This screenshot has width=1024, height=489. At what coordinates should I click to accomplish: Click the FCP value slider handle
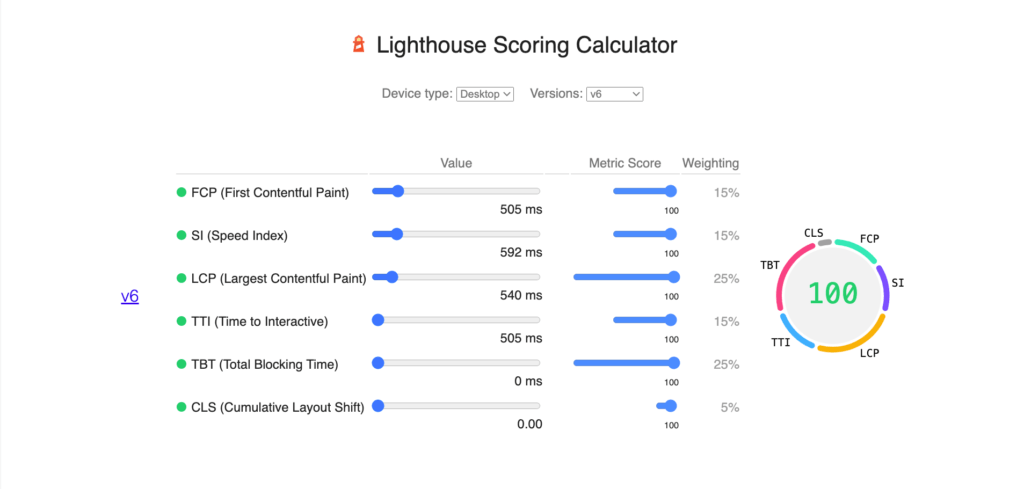(397, 191)
